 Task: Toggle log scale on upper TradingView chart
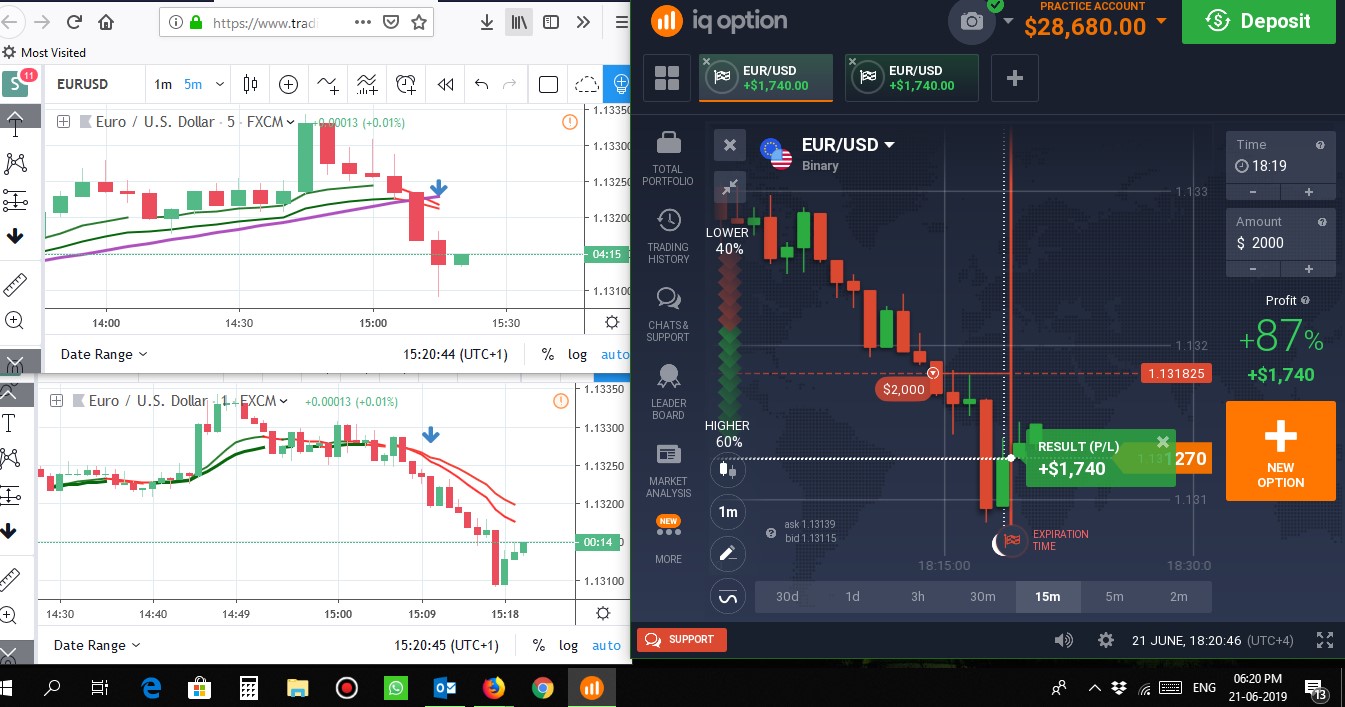pos(577,354)
